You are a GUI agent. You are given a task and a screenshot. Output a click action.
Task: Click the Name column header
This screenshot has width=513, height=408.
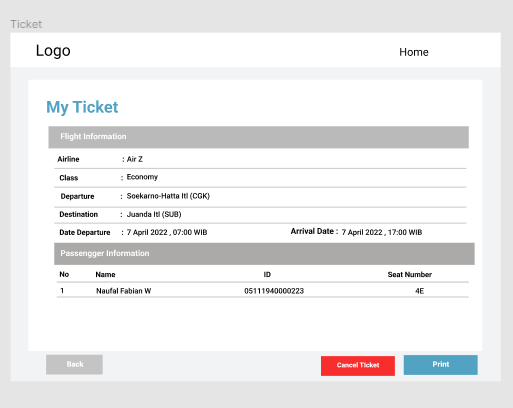coord(105,274)
